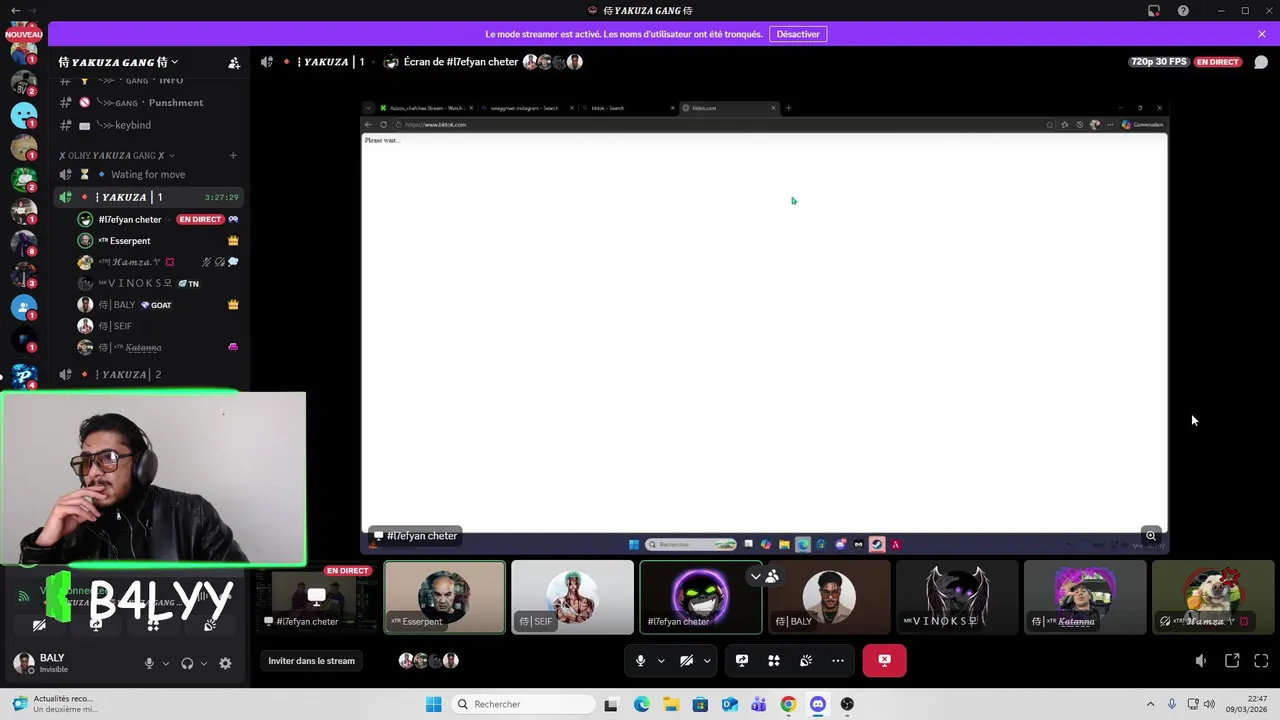Click member Esserpent in voice channel list
1280x720 pixels.
(x=158, y=241)
